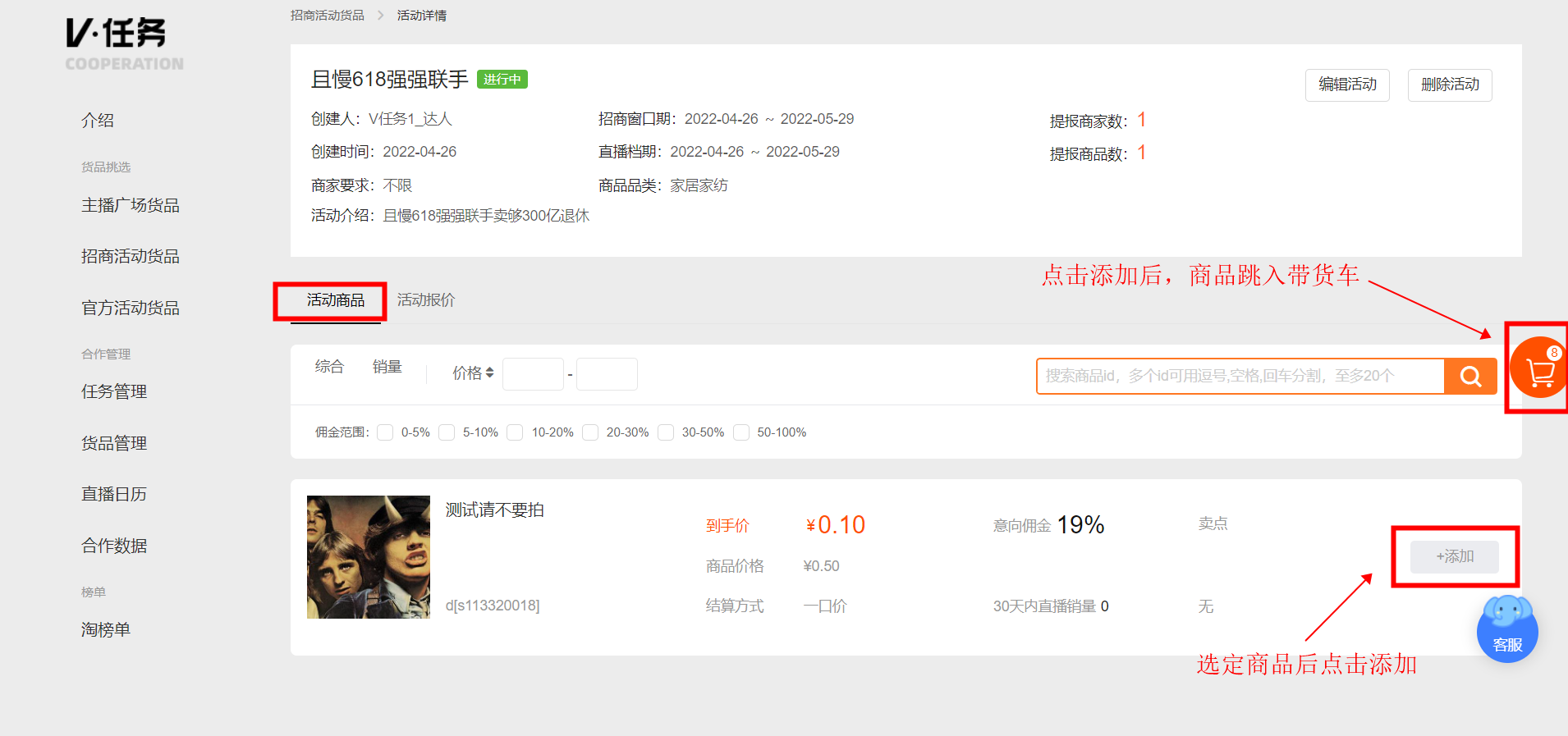Sort products by 综合
This screenshot has height=736, width=1568.
pyautogui.click(x=329, y=367)
